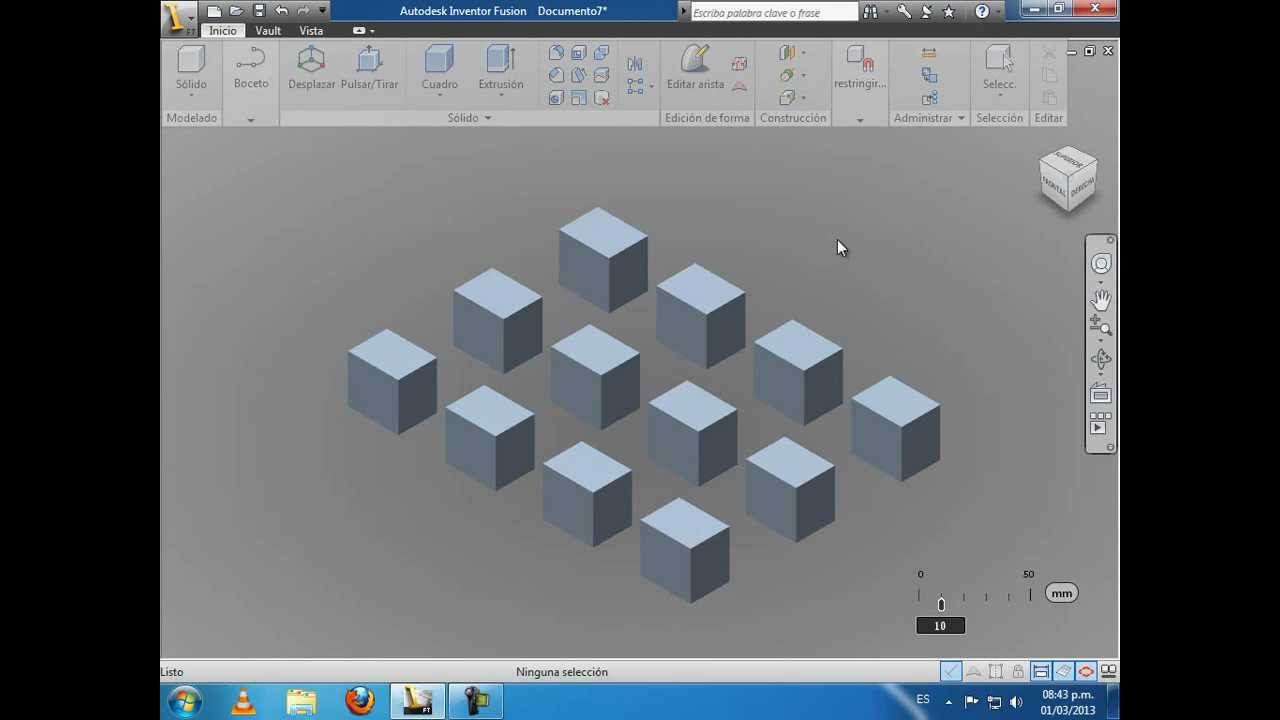Toggle the window layout status bar button
This screenshot has height=720, width=1280.
pos(1108,672)
